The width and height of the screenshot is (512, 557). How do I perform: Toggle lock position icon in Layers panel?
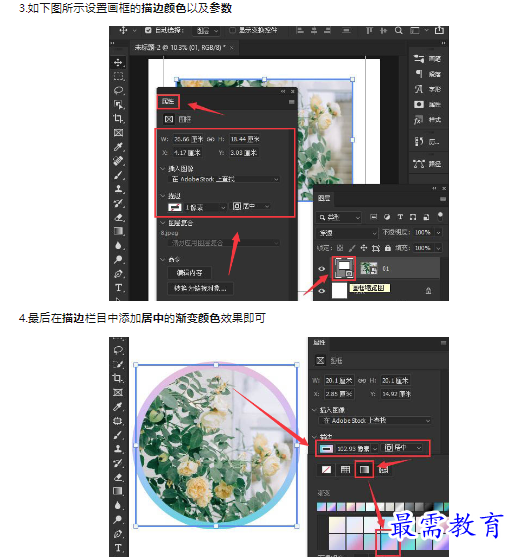(x=364, y=248)
